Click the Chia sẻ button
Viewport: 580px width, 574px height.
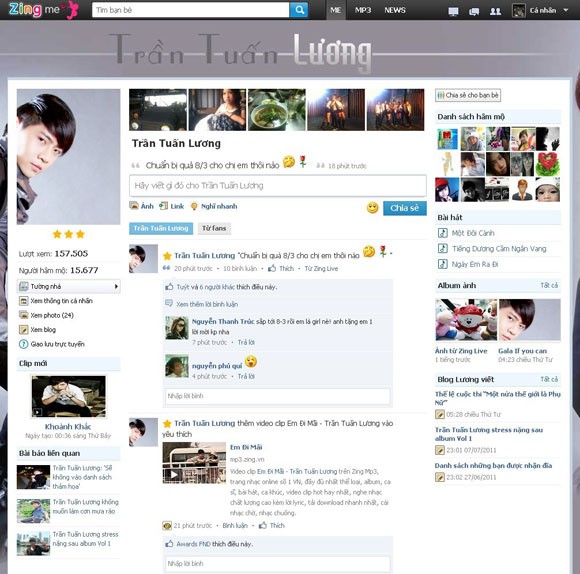point(404,208)
